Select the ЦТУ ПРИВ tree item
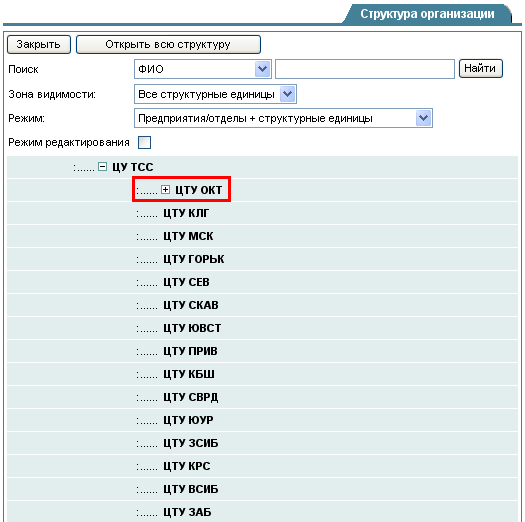The height and width of the screenshot is (522, 525). point(191,351)
